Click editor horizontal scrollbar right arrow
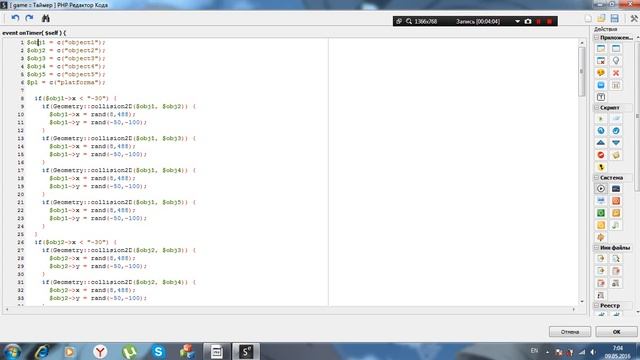This screenshot has width=640, height=360. [x=574, y=309]
